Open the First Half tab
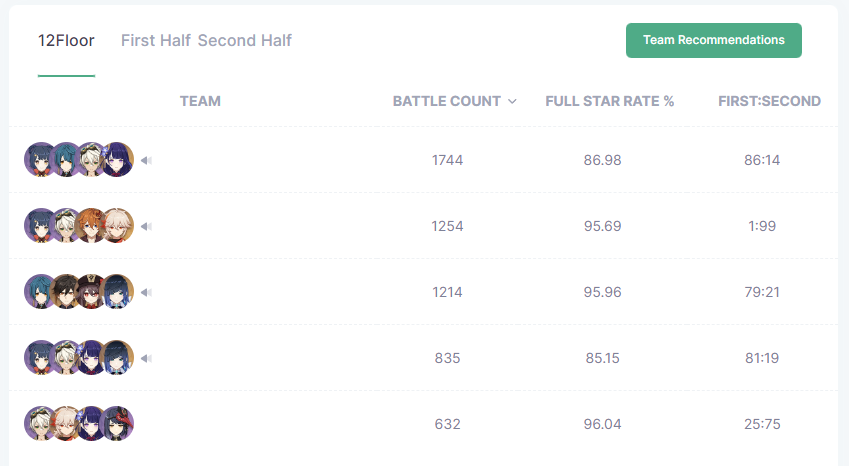The height and width of the screenshot is (466, 849). [x=156, y=41]
